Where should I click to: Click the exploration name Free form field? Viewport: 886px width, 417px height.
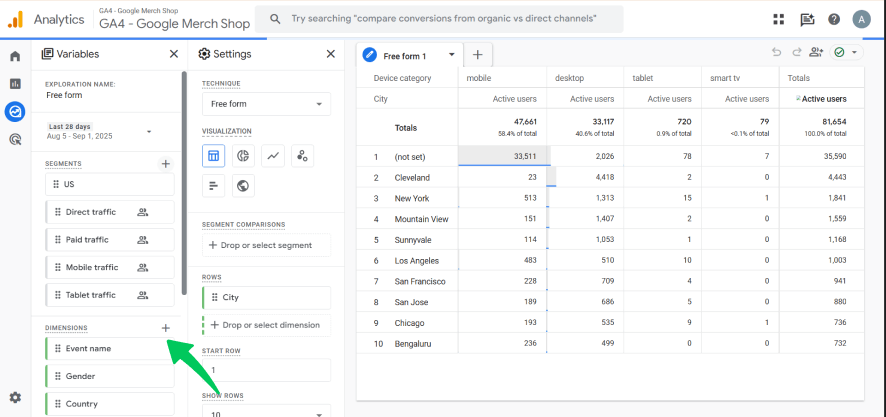click(x=64, y=95)
